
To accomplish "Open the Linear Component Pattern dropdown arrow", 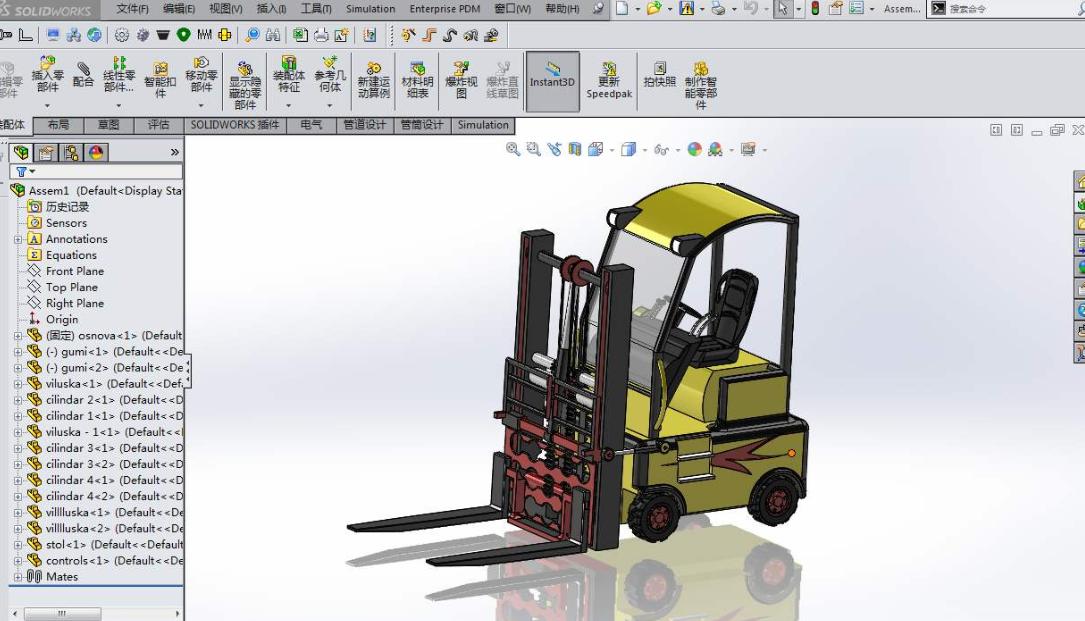I will [x=119, y=105].
